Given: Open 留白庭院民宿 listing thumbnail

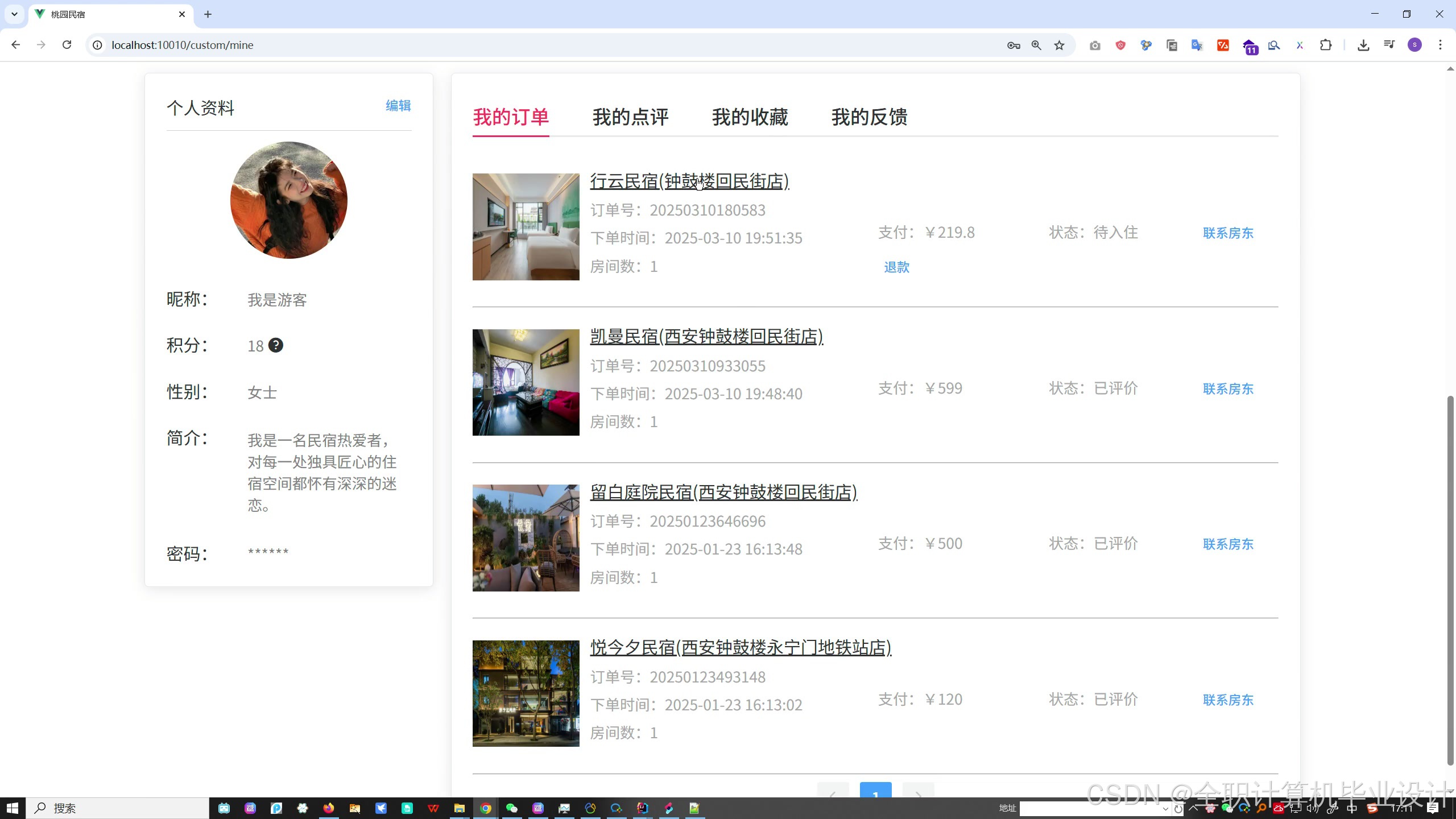Looking at the screenshot, I should pos(526,538).
